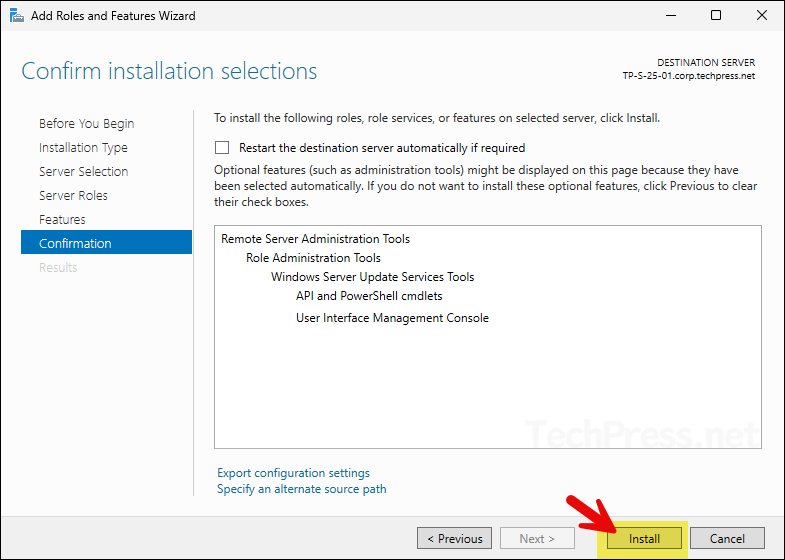Select the Confirmation step in sidebar
Viewport: 785px width, 560px height.
tap(75, 244)
